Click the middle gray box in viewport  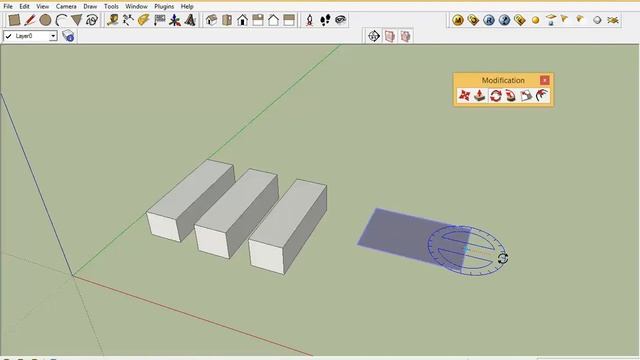[x=237, y=212]
